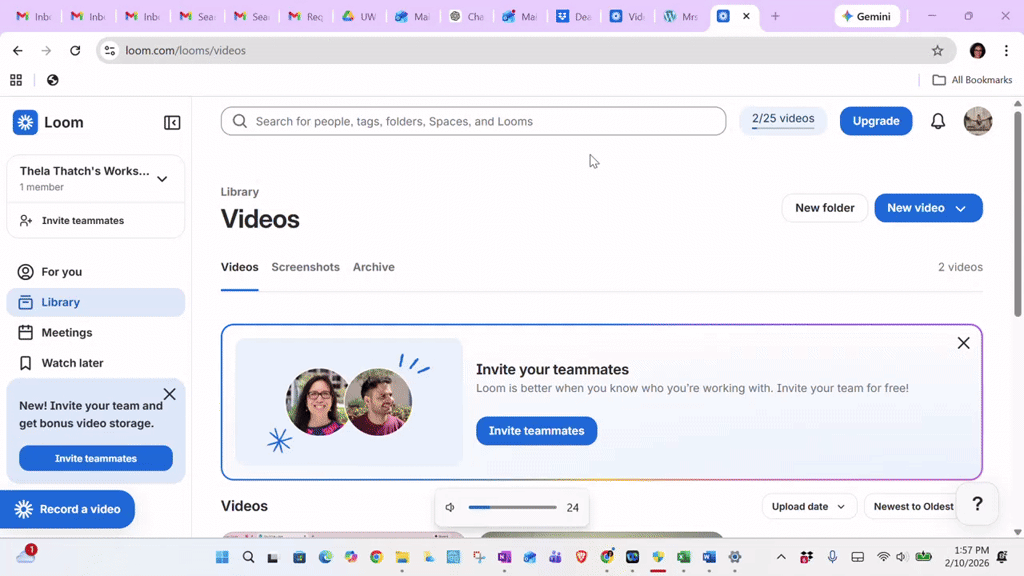Open the notifications bell

pos(938,121)
